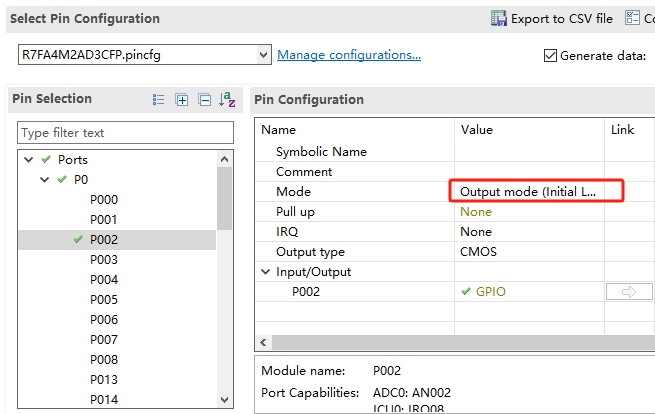Click the Export to CSV file icon
The height and width of the screenshot is (414, 655).
pyautogui.click(x=498, y=18)
